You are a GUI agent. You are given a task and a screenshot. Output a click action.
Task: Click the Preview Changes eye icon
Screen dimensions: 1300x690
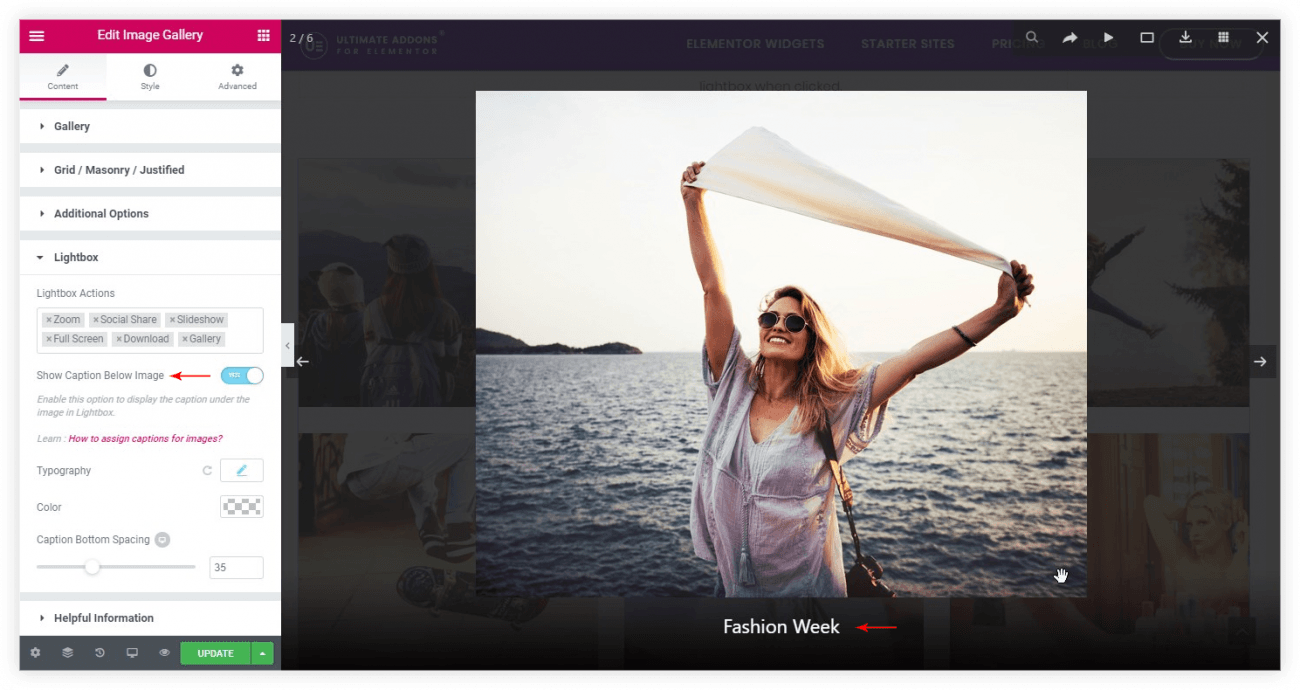pyautogui.click(x=164, y=653)
